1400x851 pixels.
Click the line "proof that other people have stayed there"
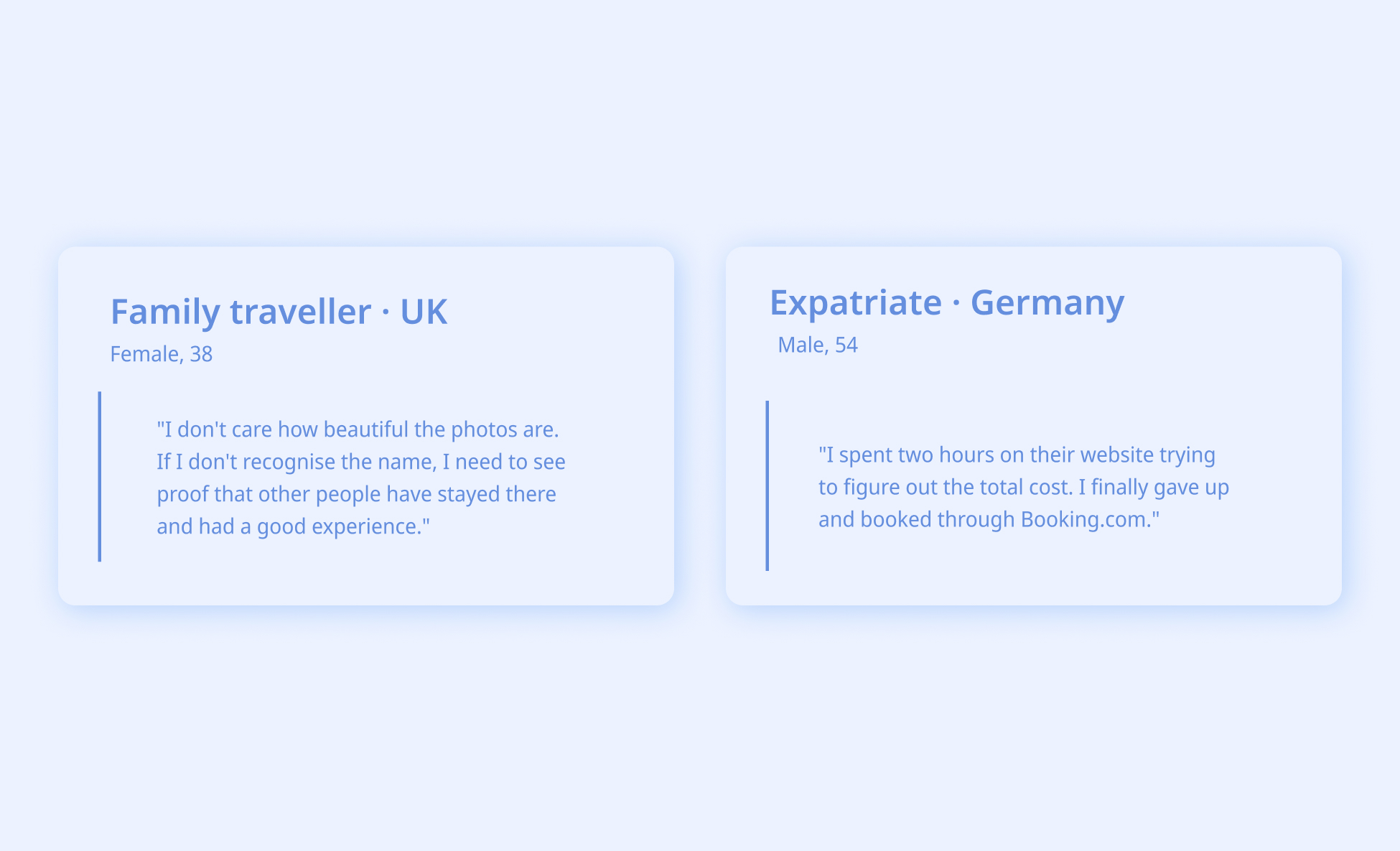click(357, 494)
